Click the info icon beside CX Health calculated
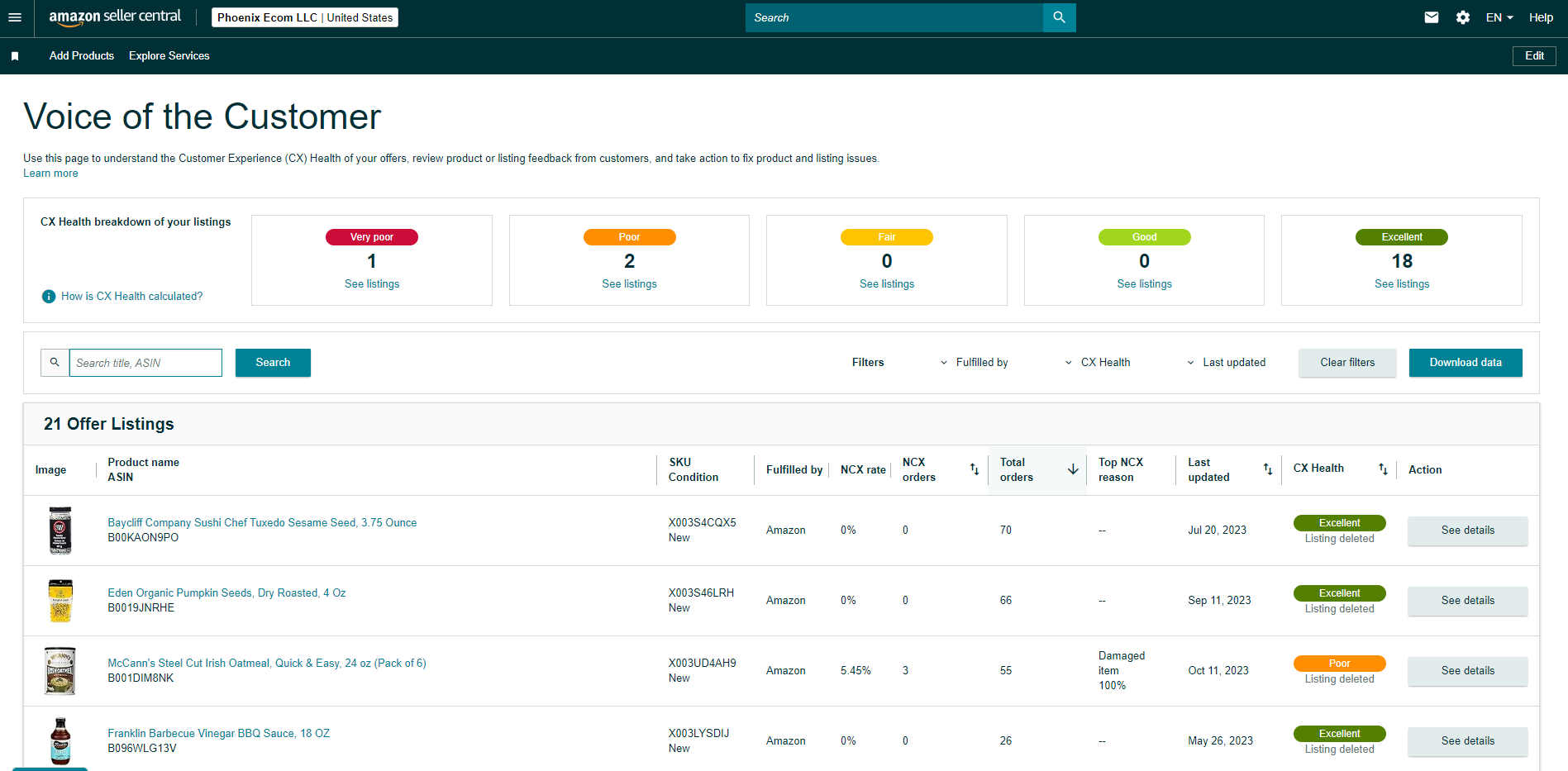Screen dimensions: 1568x771 49,297
